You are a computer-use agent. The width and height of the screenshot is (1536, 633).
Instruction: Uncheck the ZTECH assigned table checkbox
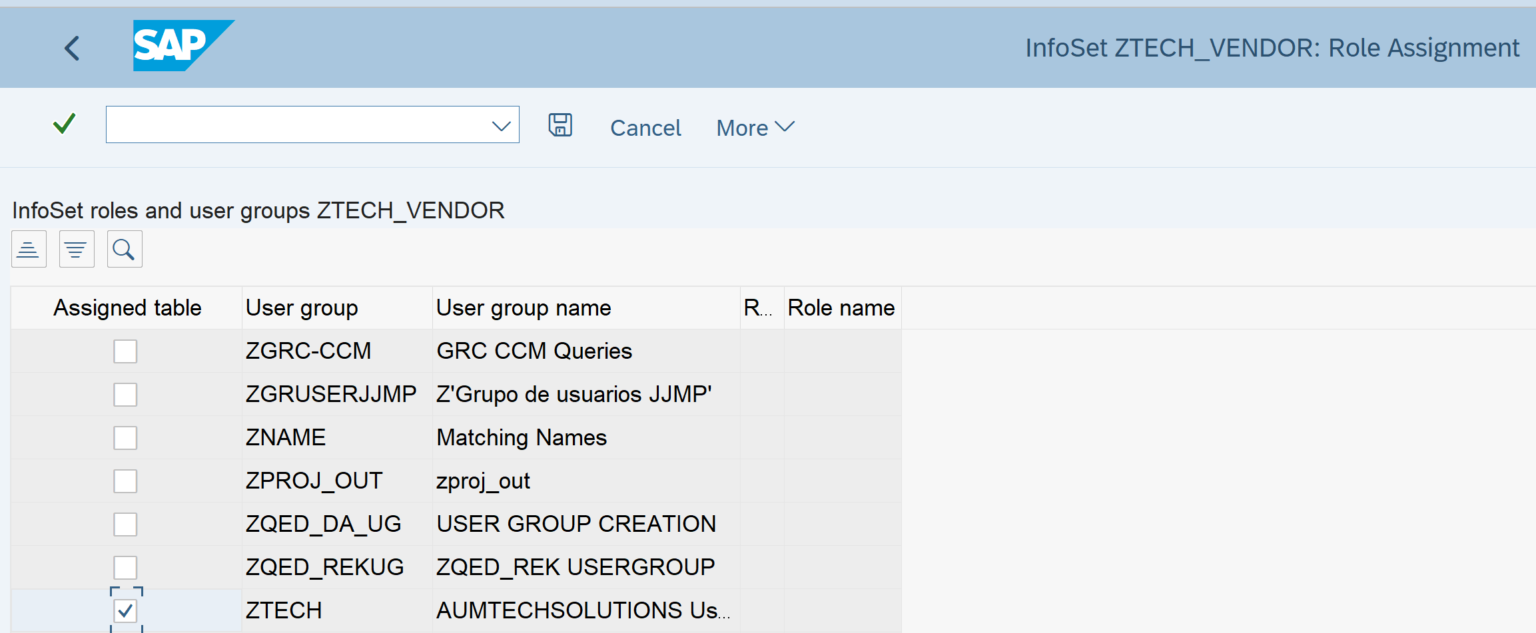click(125, 609)
